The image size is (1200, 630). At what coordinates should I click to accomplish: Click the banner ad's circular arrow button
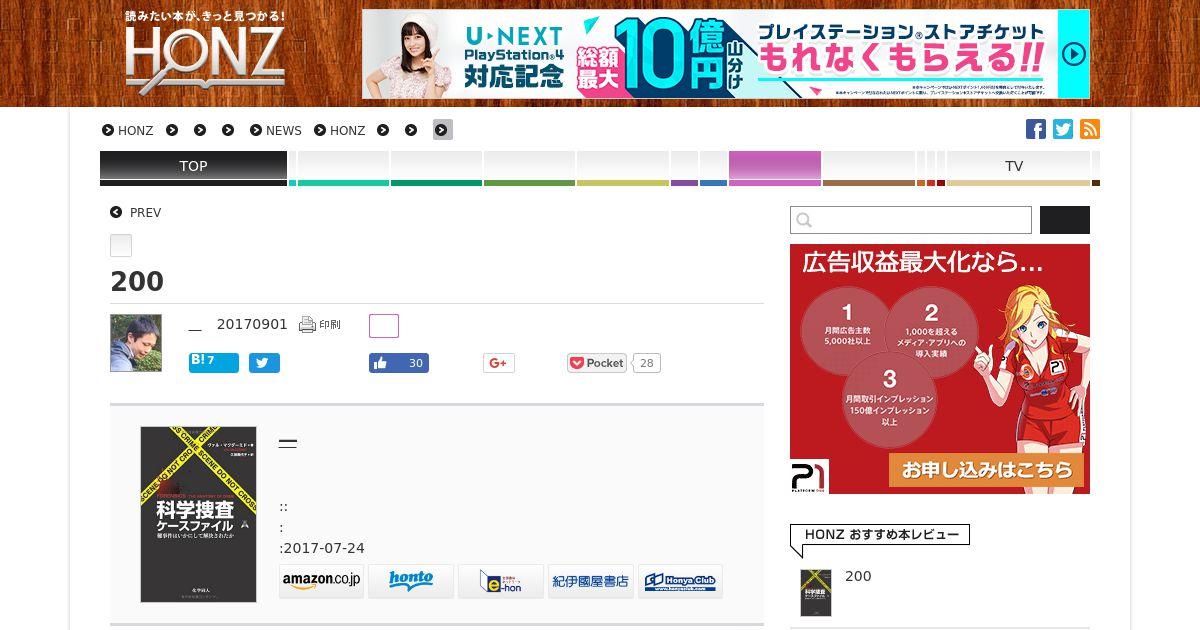click(1073, 54)
